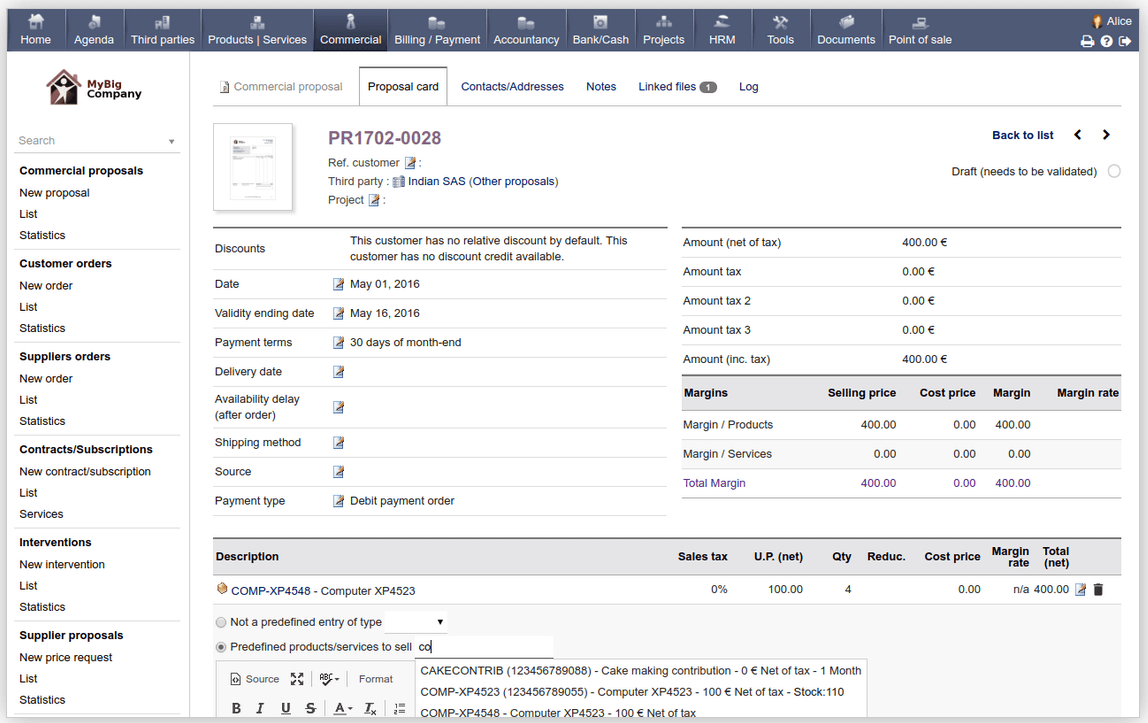Switch to Linked files tab
Screen dimensions: 1148x723
click(677, 86)
